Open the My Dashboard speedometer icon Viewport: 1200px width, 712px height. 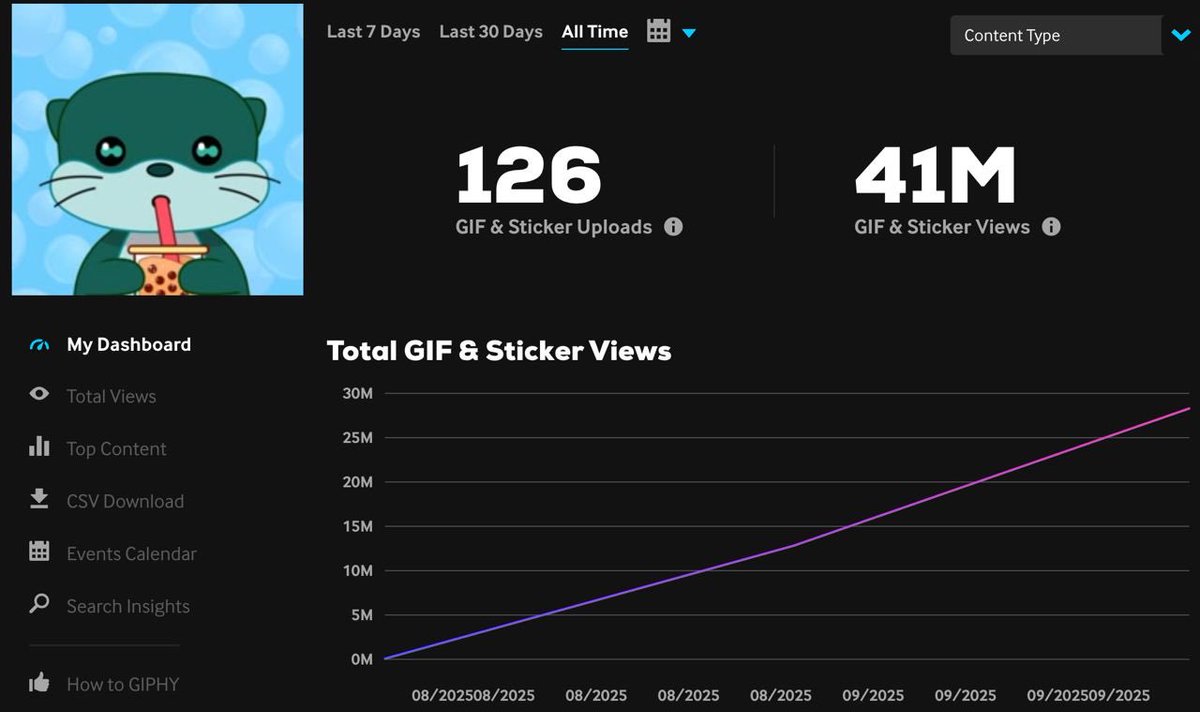pyautogui.click(x=38, y=344)
